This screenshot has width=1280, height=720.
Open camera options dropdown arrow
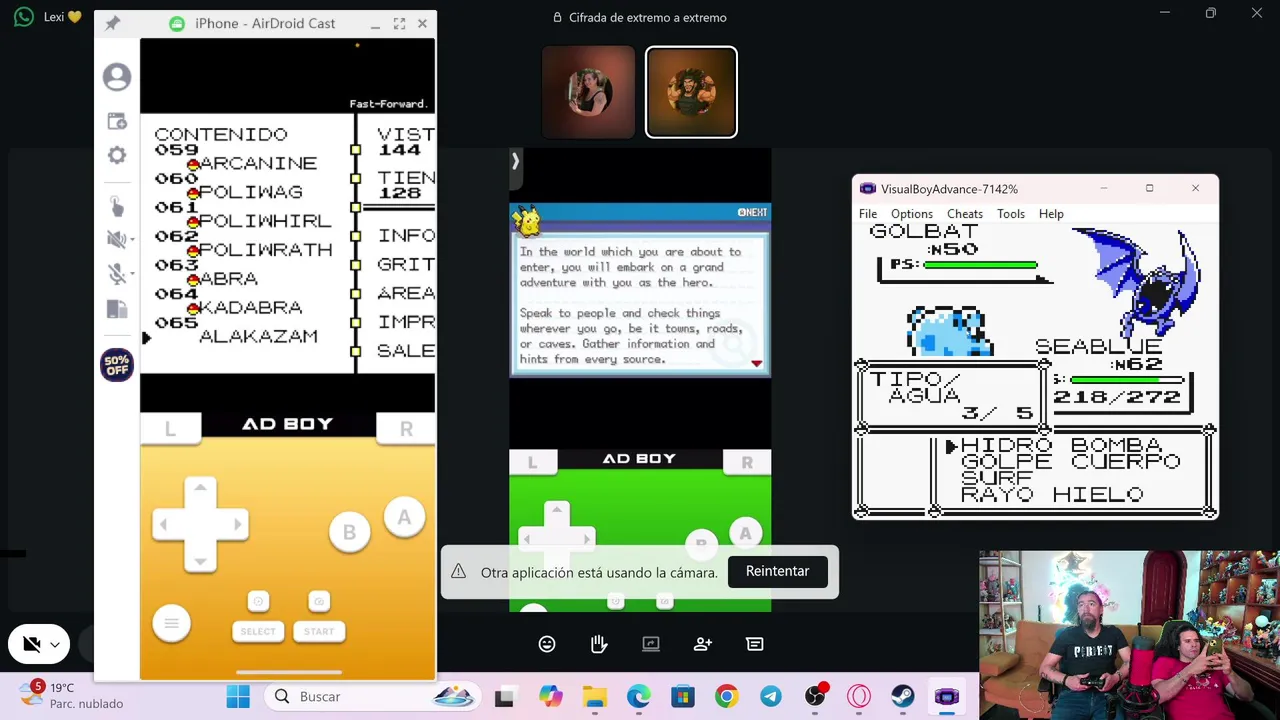coord(55,645)
